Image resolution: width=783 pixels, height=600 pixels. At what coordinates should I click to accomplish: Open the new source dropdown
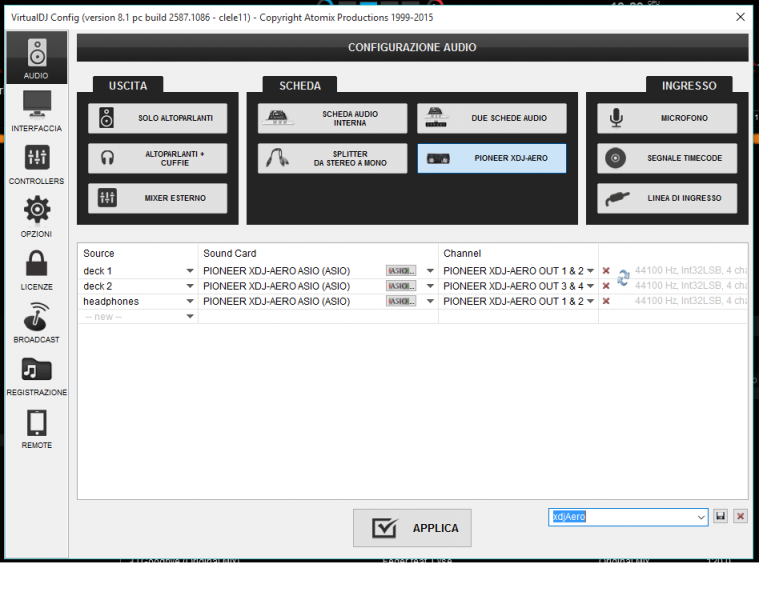(190, 316)
